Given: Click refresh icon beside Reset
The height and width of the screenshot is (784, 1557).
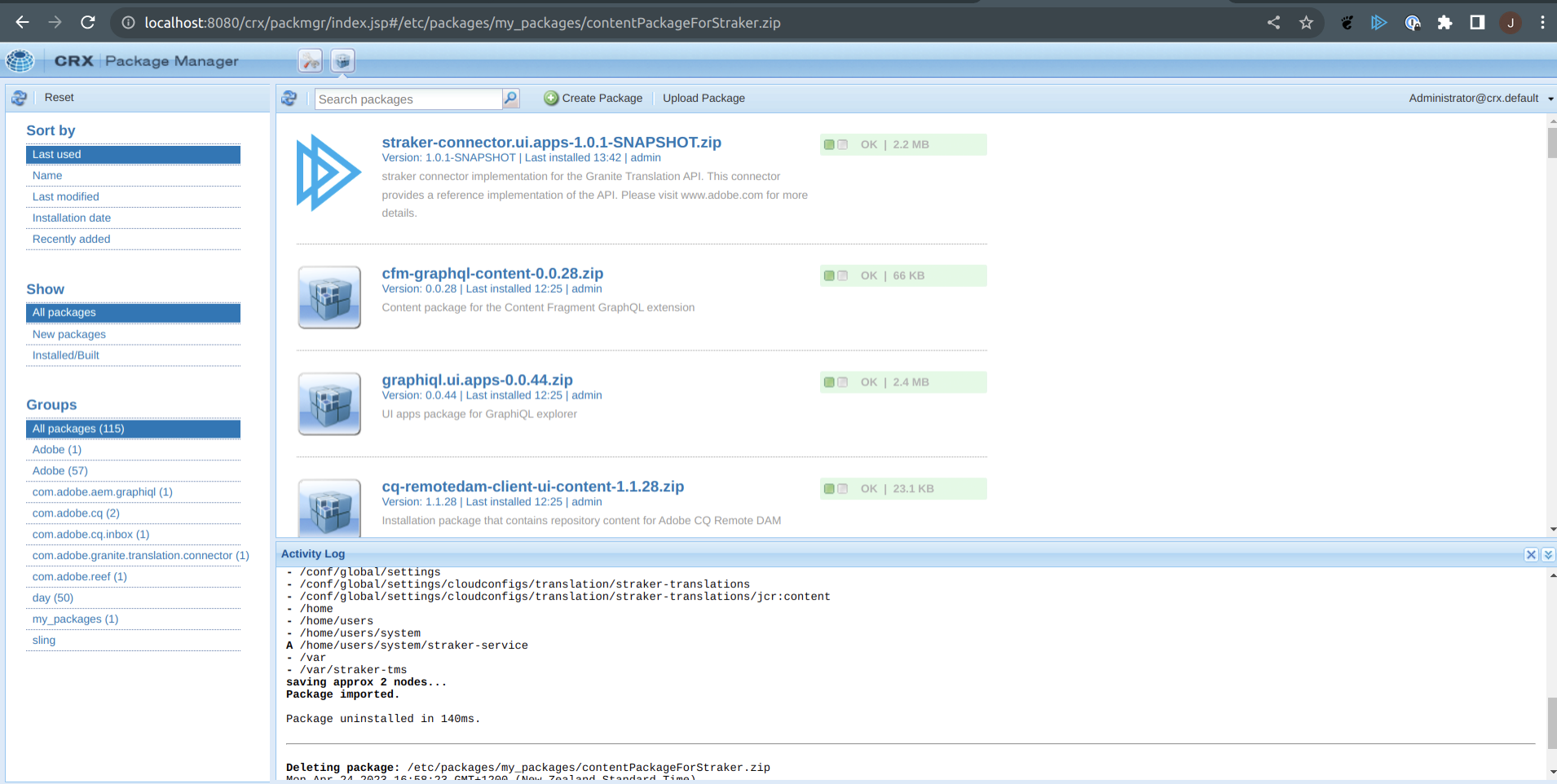Looking at the screenshot, I should tap(20, 98).
